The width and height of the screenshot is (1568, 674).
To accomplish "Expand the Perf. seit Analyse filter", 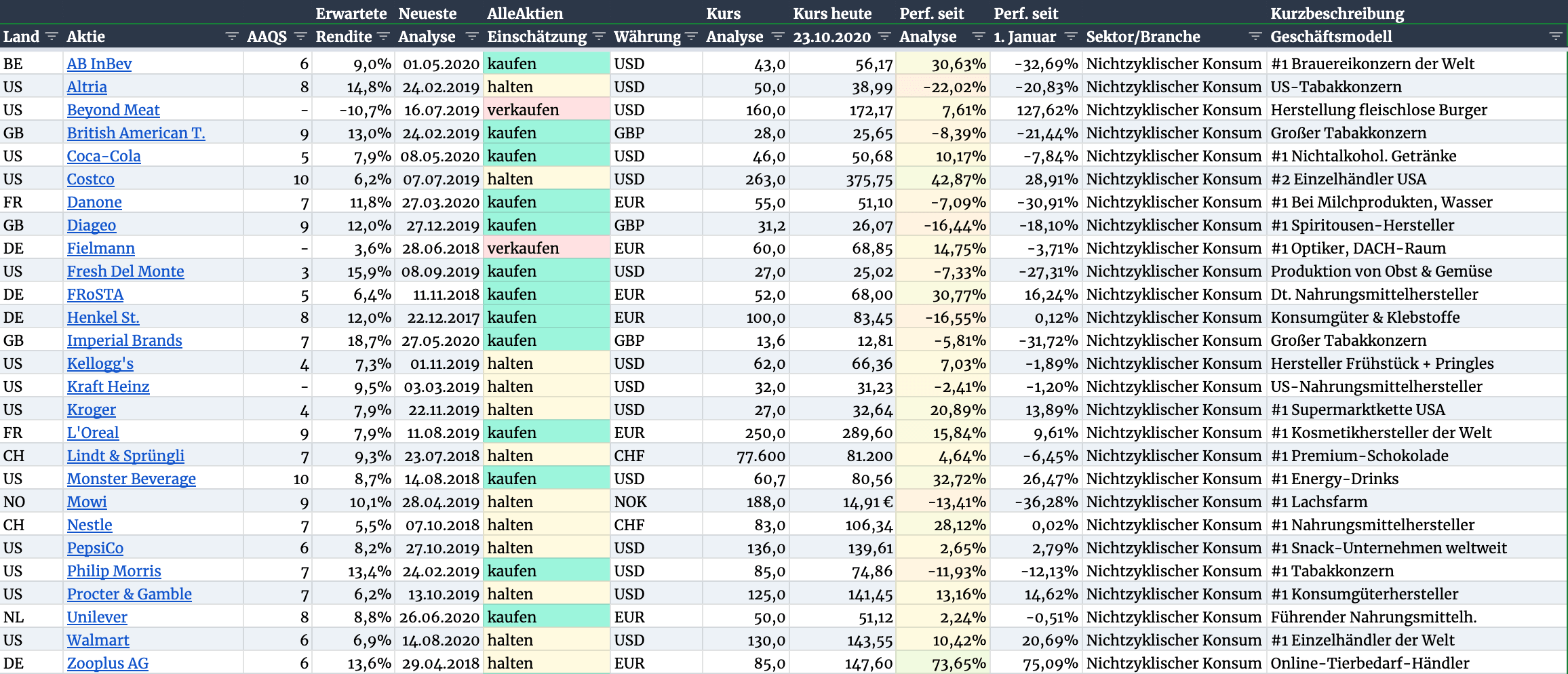I will click(x=979, y=36).
